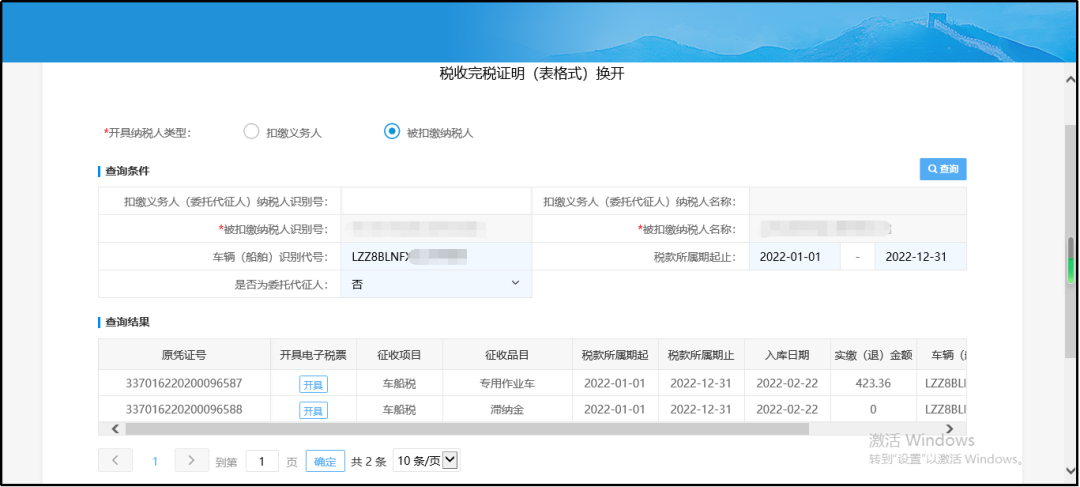1080x487 pixels.
Task: Go to previous results page arrow
Action: 116,460
